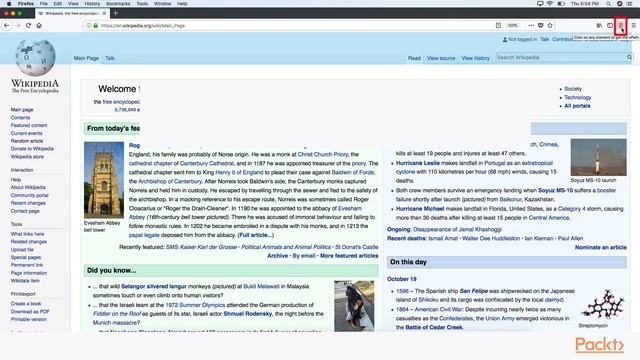This screenshot has width=640, height=360.
Task: Click the All portals link
Action: pyautogui.click(x=577, y=106)
